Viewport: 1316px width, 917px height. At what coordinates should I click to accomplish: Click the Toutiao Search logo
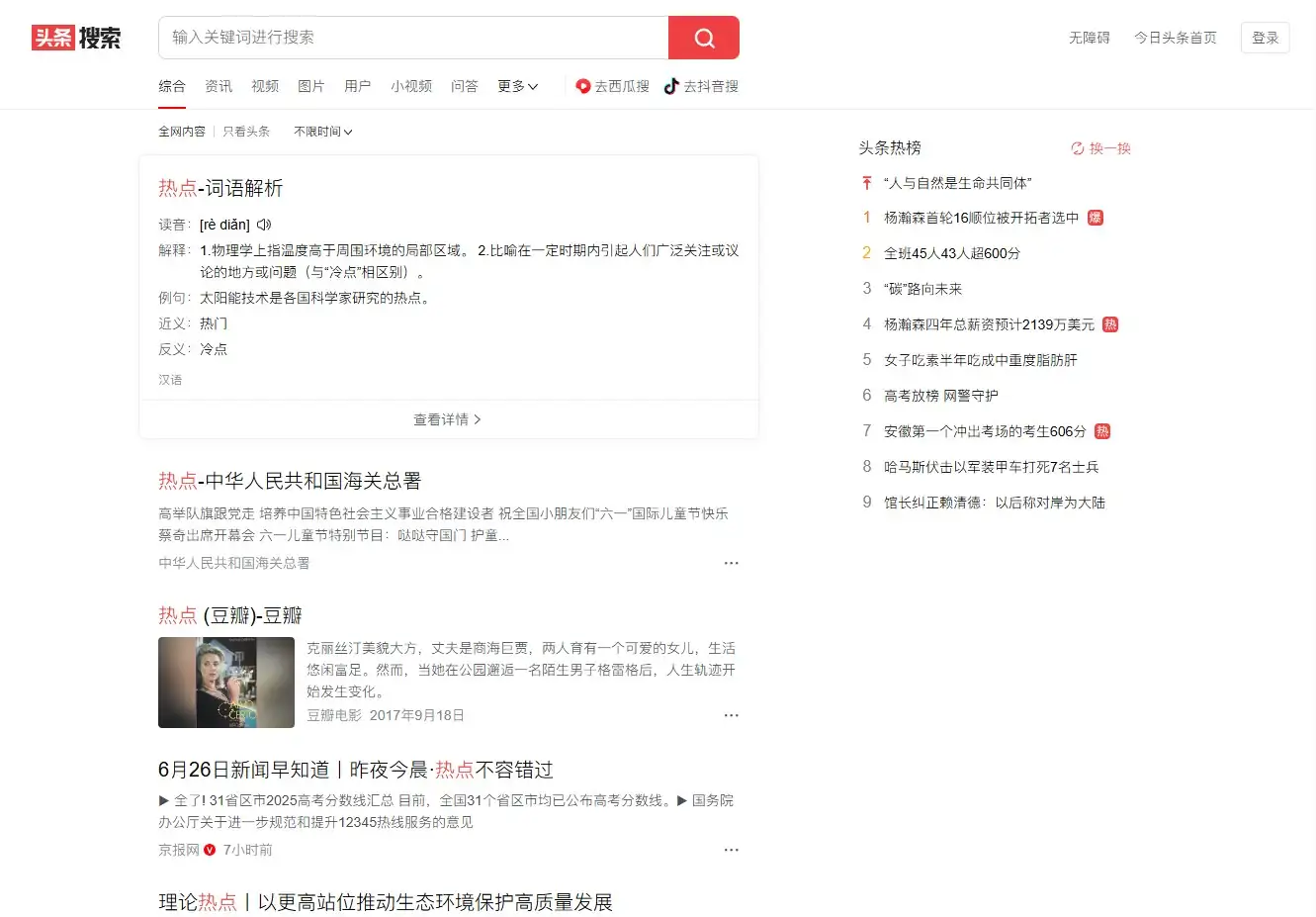coord(76,38)
